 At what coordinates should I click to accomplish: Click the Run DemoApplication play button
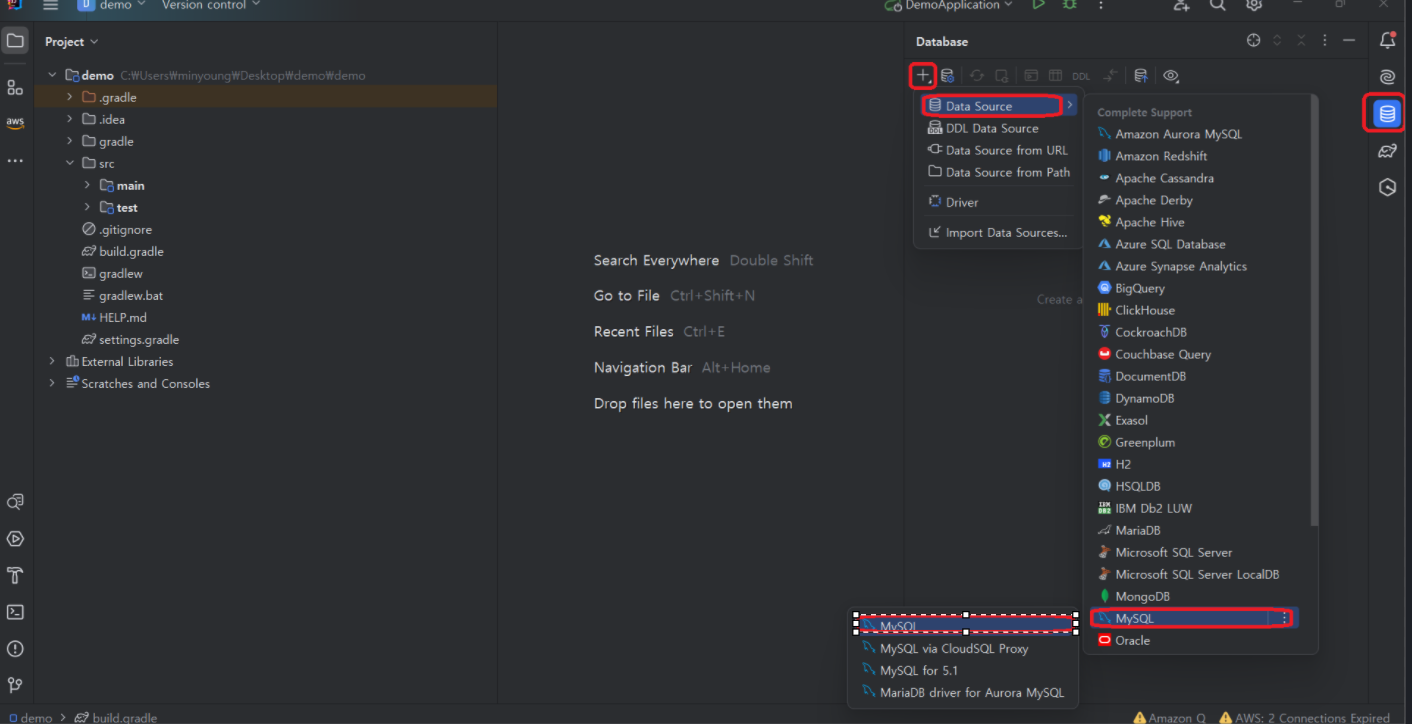click(1039, 5)
